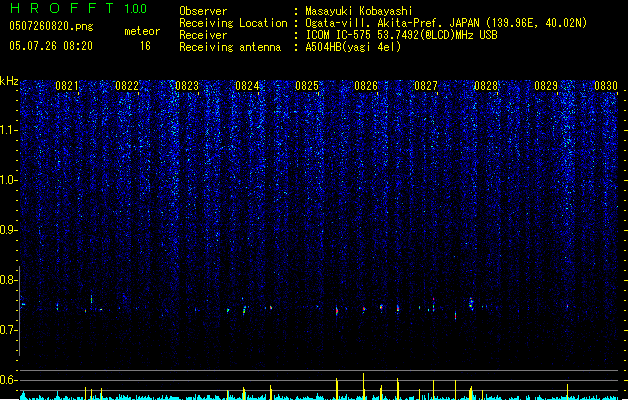Click the Receiver label

point(203,35)
